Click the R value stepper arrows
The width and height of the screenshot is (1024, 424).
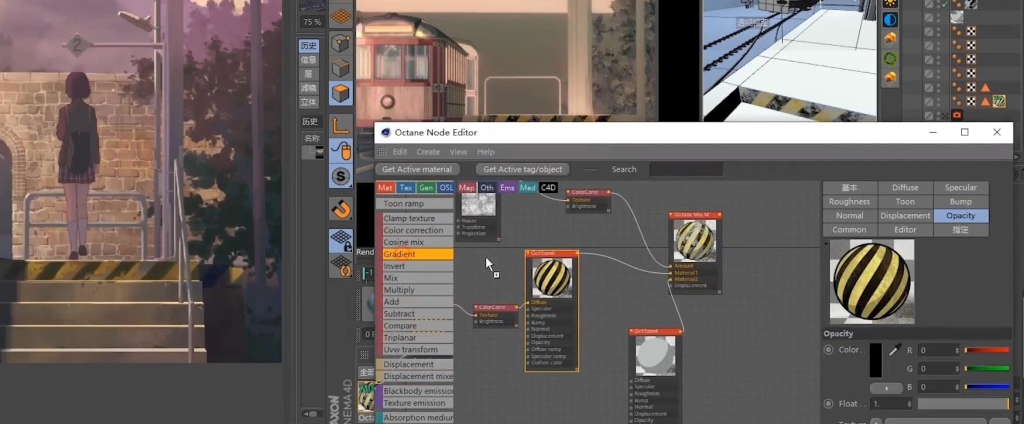click(957, 350)
